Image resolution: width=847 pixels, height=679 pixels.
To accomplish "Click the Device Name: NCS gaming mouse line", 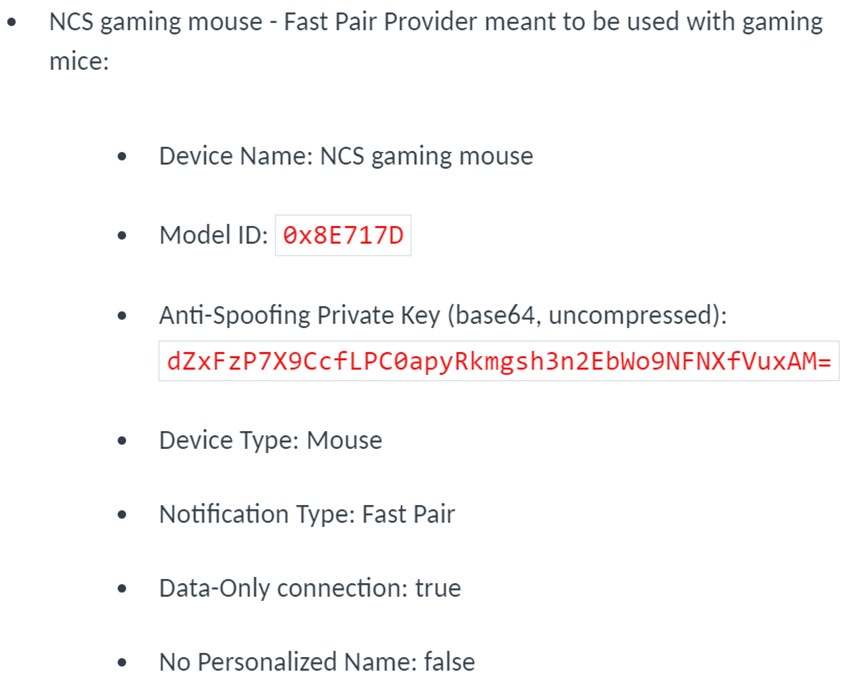I will coord(346,156).
